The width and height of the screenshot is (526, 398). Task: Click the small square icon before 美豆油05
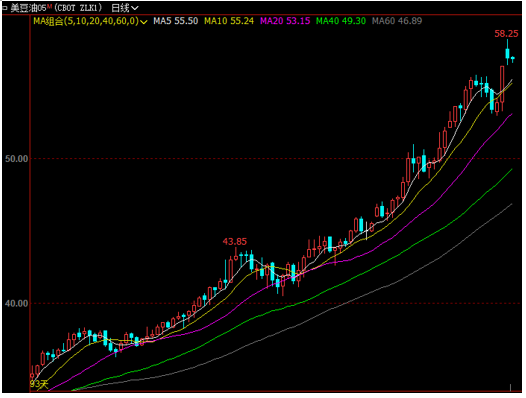click(x=4, y=8)
